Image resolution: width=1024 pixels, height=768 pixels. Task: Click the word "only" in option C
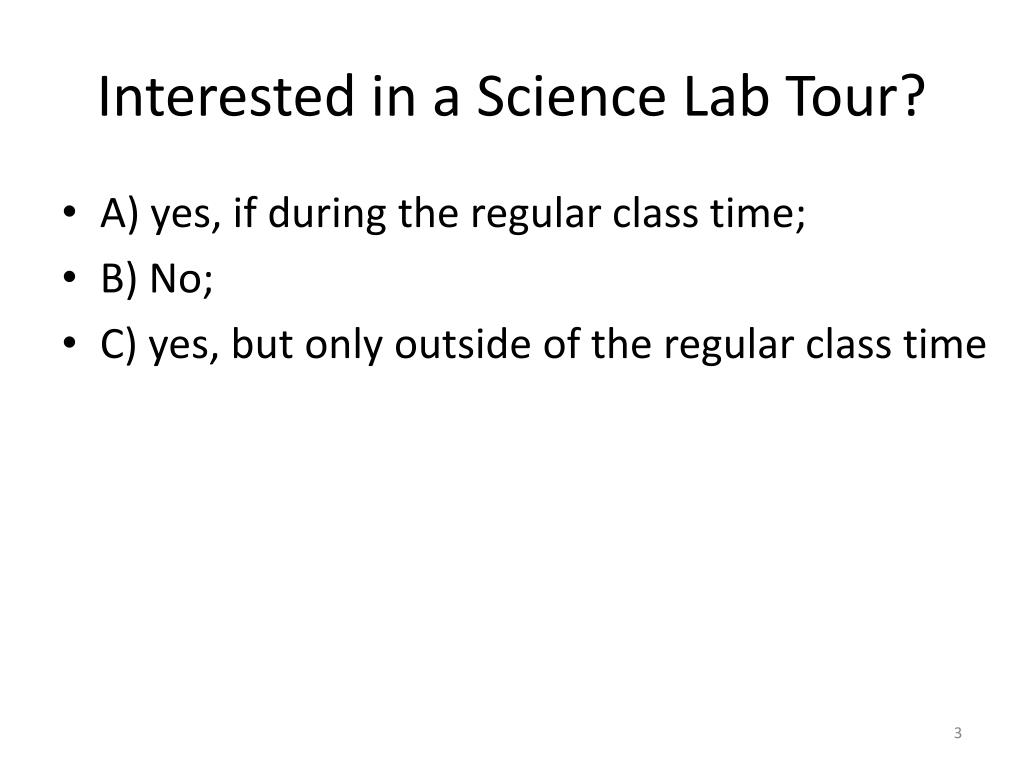(344, 346)
